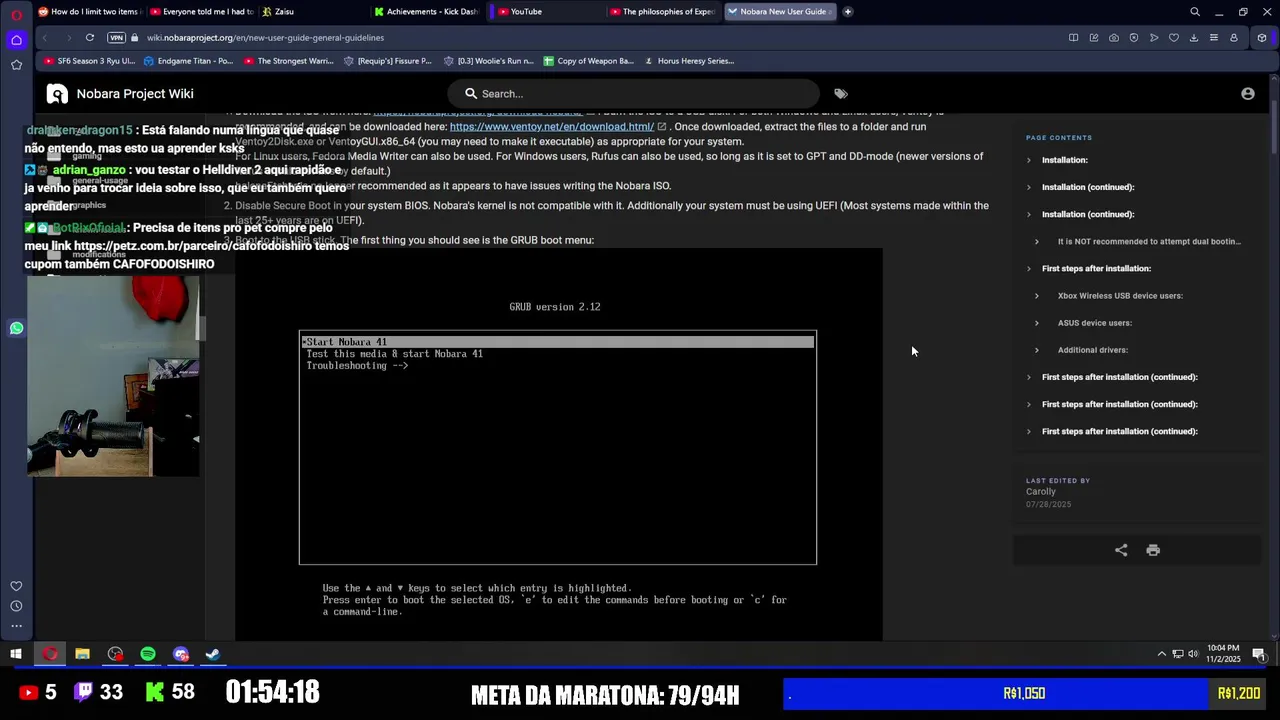1280x720 pixels.
Task: Switch to the Zaisu tab
Action: pos(312,12)
